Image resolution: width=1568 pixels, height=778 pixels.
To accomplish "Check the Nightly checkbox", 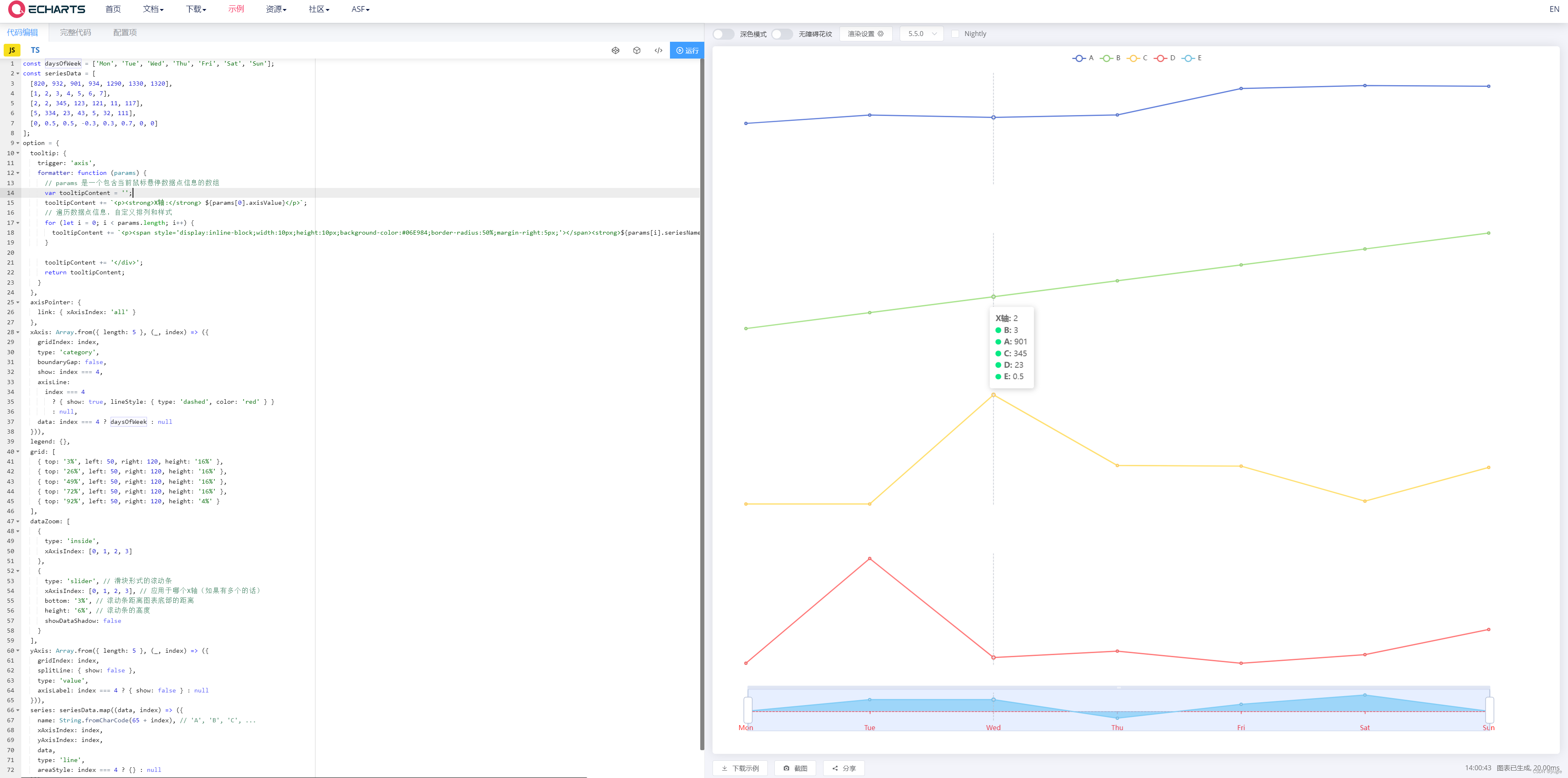I will coord(955,34).
